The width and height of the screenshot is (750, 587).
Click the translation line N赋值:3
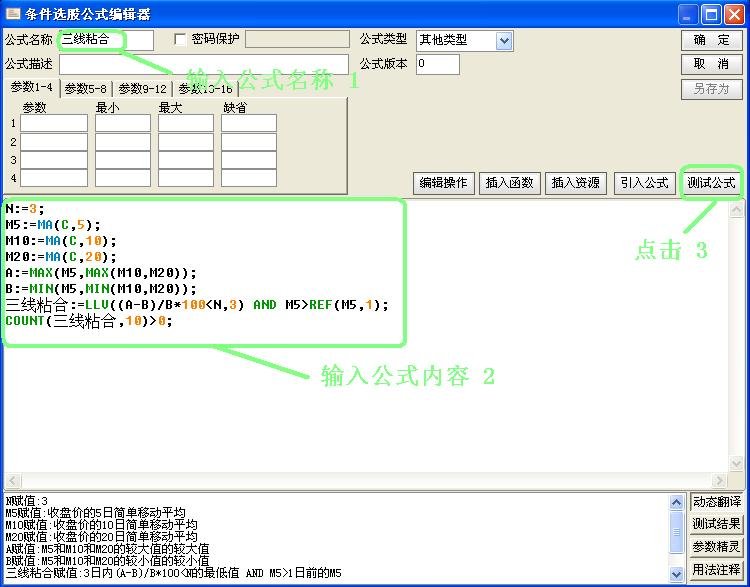27,501
